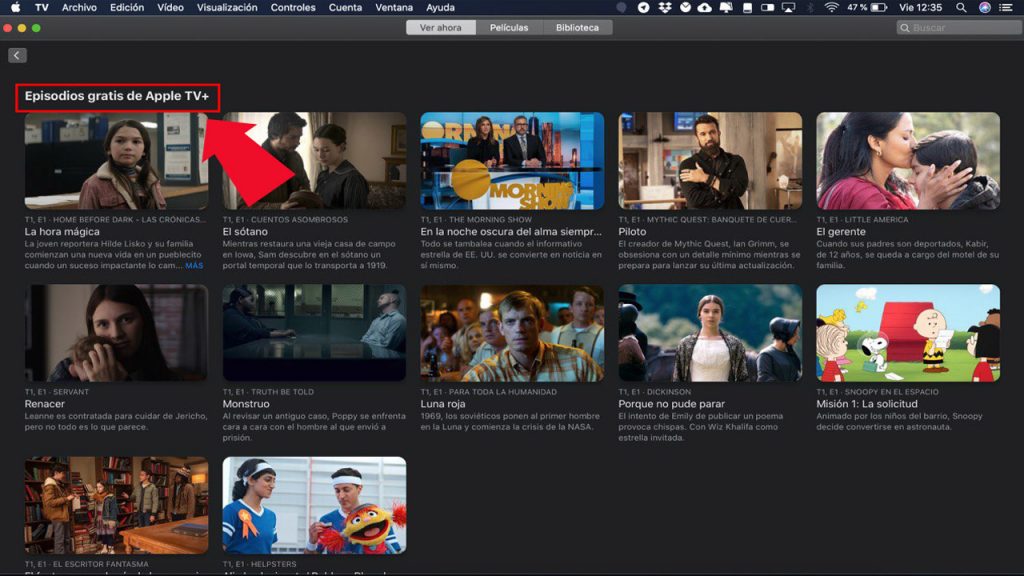Open Truth Be Told Monstruo thumbnail
Viewport: 1024px width, 576px height.
click(314, 333)
